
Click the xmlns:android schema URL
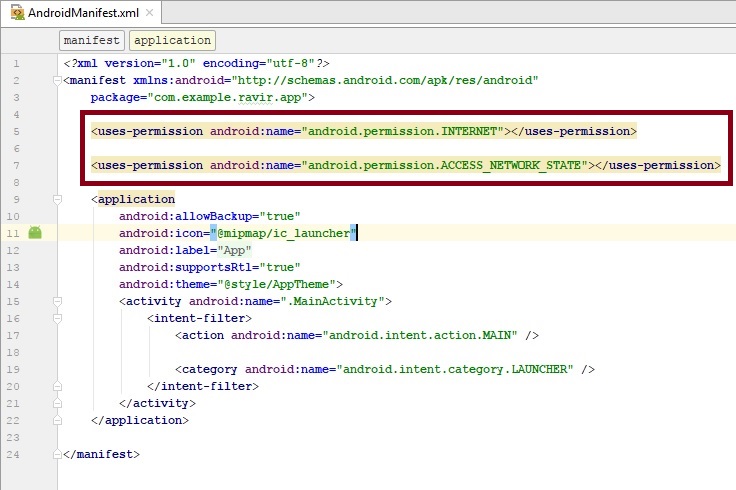385,80
